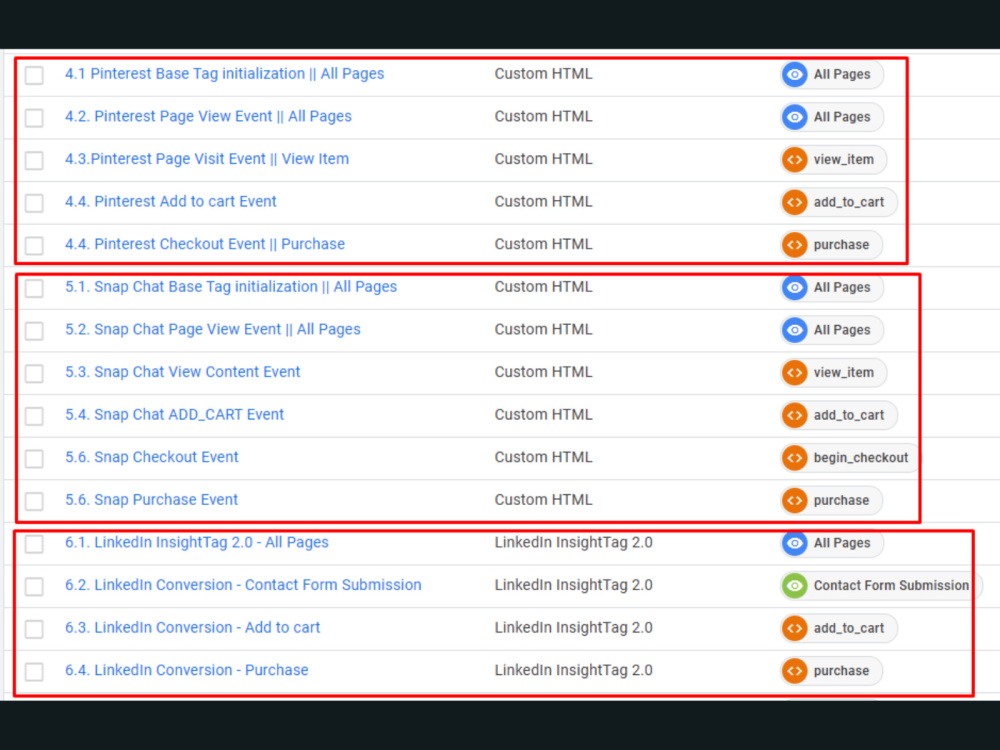The width and height of the screenshot is (1000, 750).
Task: Tick the checkbox for LinkedIn Conversion Add to cart
Action: point(34,627)
